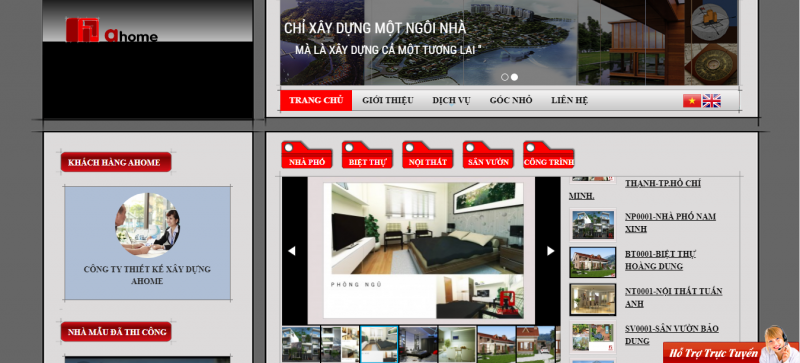Click CÔNG TY THIẾT KẾ XÂY DỰNG AHOME caption

[x=147, y=275]
